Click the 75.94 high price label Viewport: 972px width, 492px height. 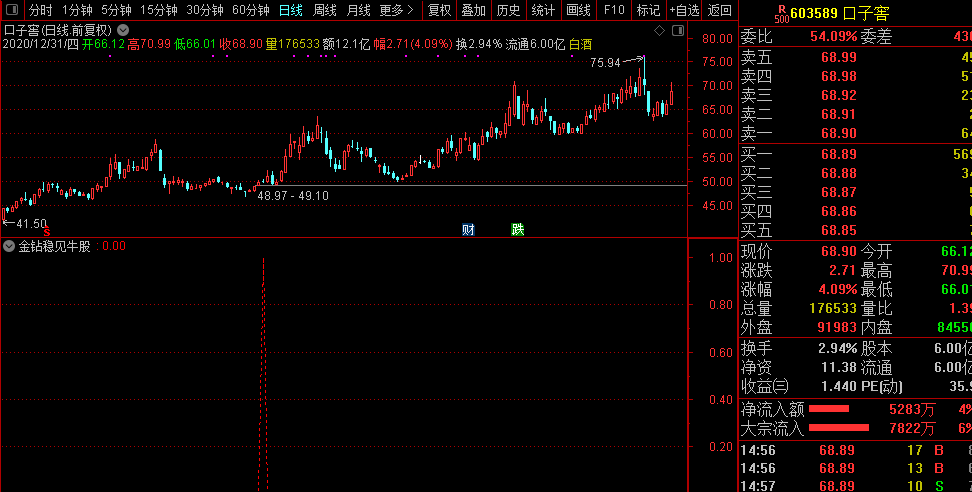tap(606, 63)
